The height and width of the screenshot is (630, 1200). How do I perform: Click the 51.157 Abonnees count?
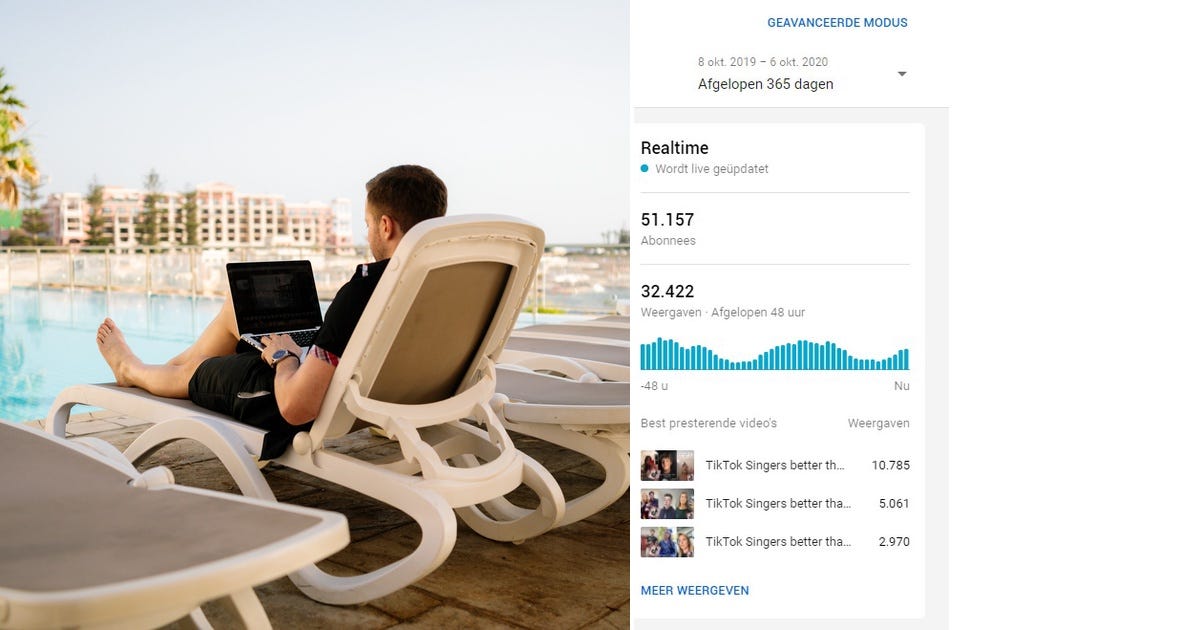click(x=668, y=228)
